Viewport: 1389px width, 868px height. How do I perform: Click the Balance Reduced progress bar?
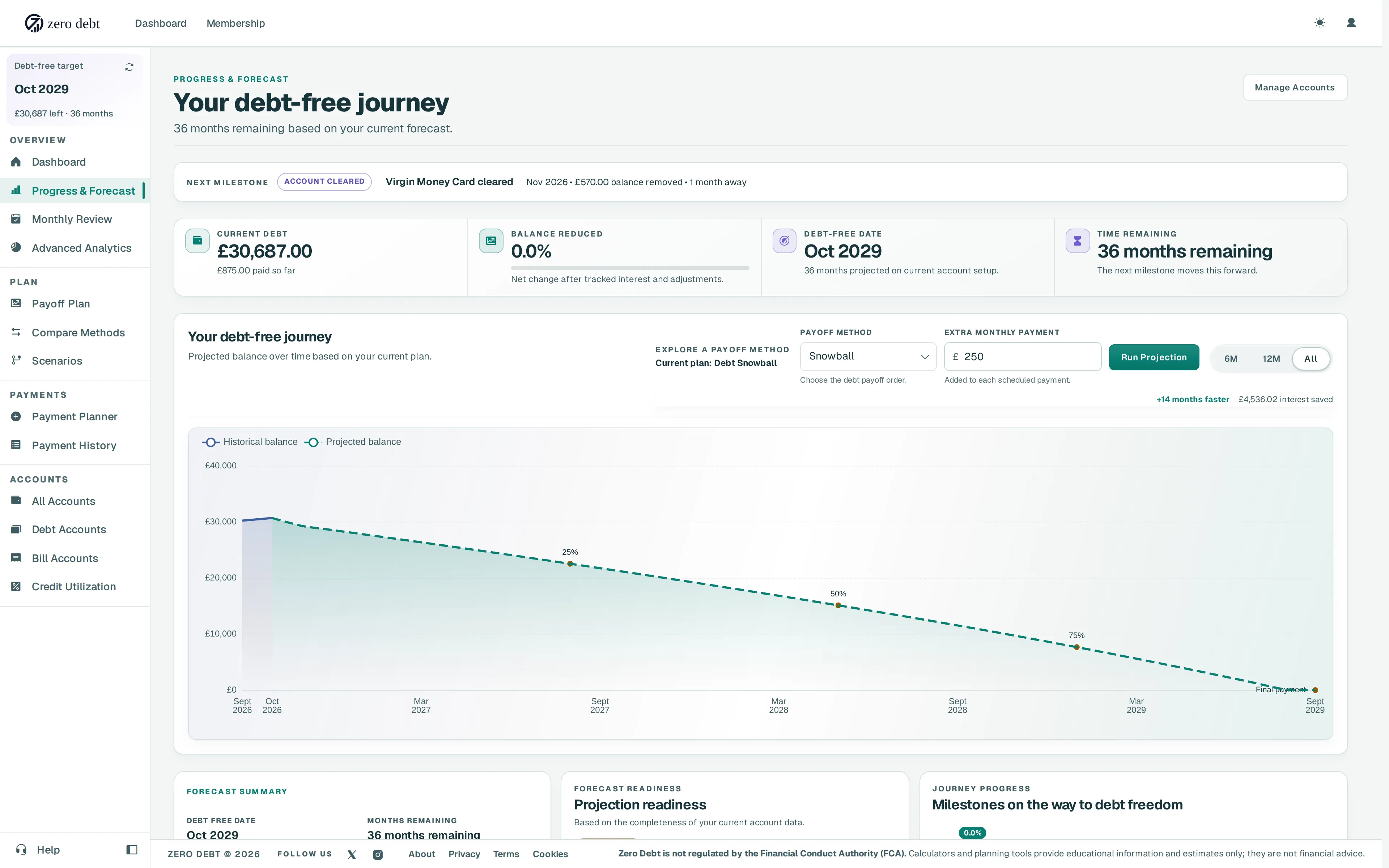pyautogui.click(x=630, y=268)
